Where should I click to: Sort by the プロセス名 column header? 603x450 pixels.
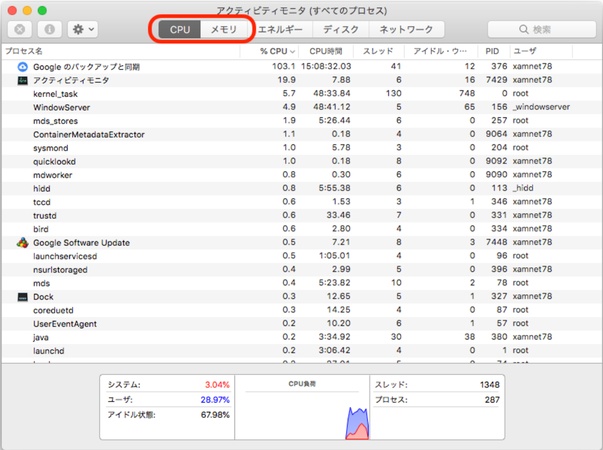pyautogui.click(x=121, y=51)
